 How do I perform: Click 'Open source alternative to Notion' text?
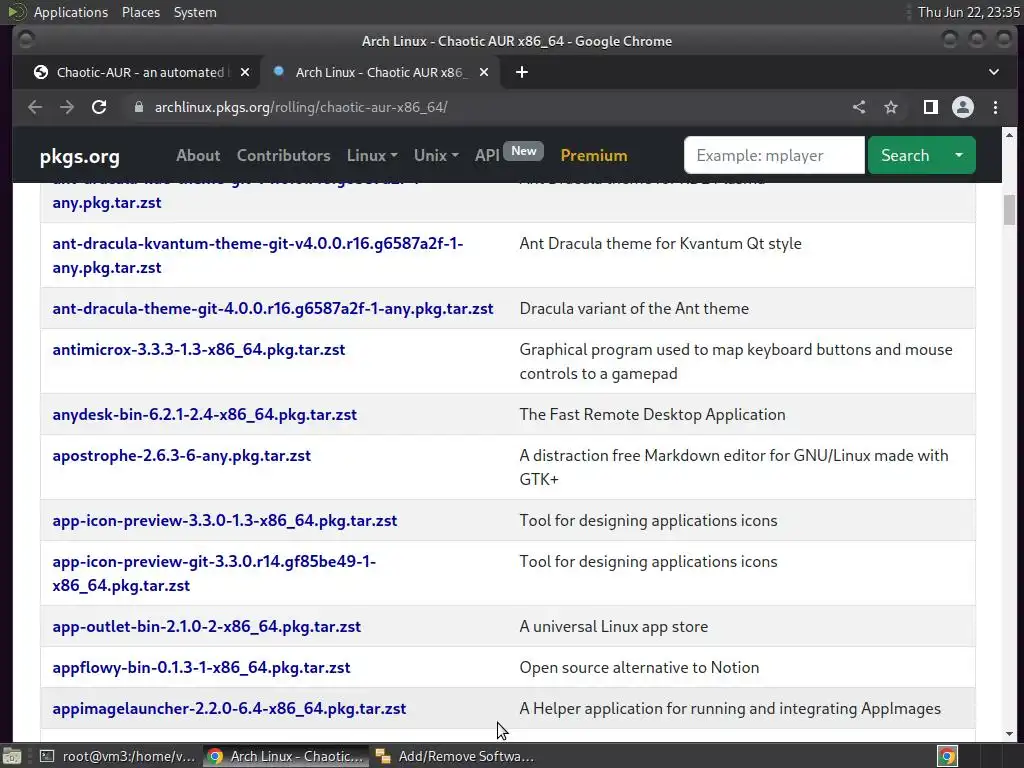click(x=639, y=667)
